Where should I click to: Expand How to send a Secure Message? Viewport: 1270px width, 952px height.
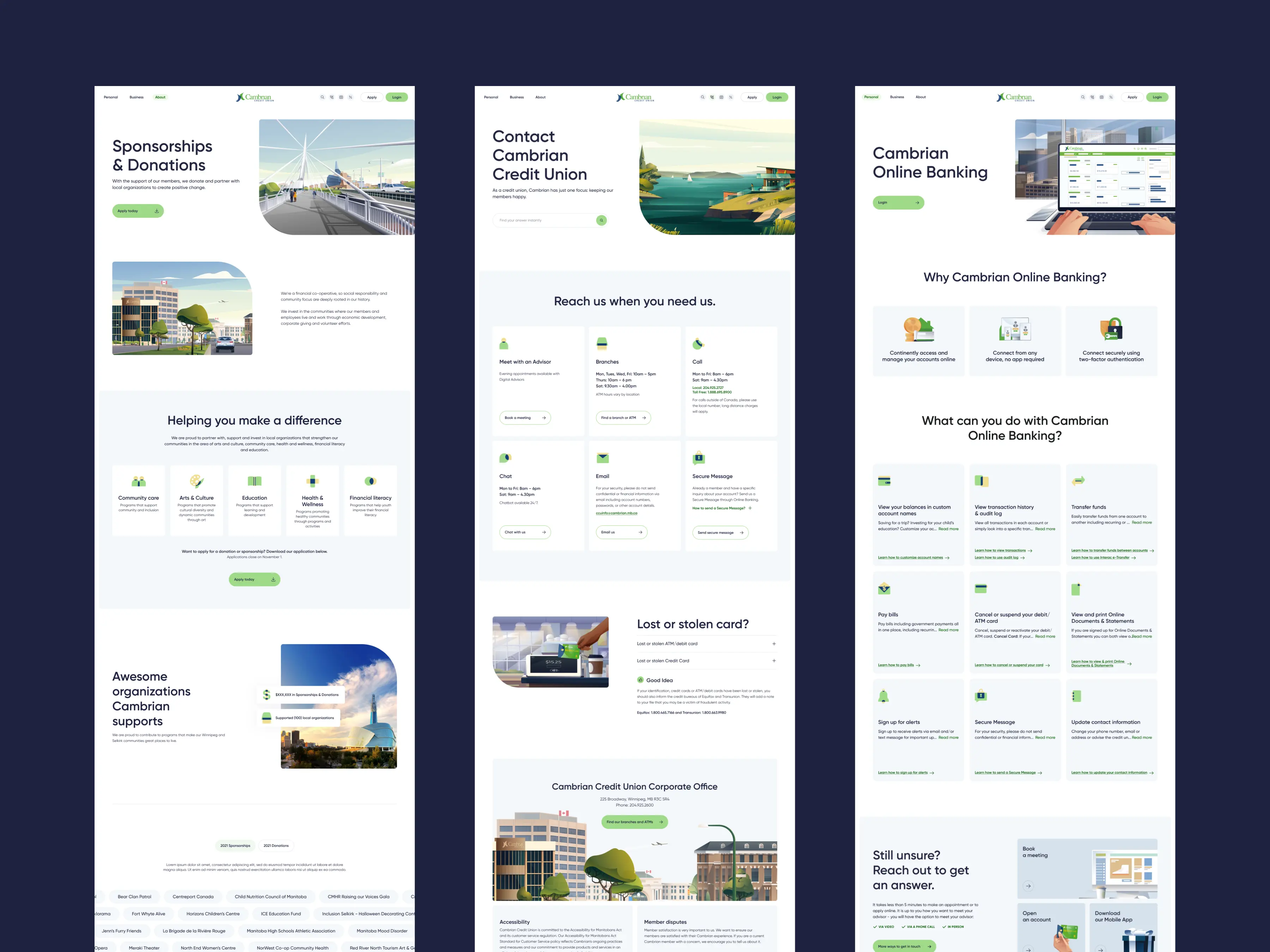(750, 508)
